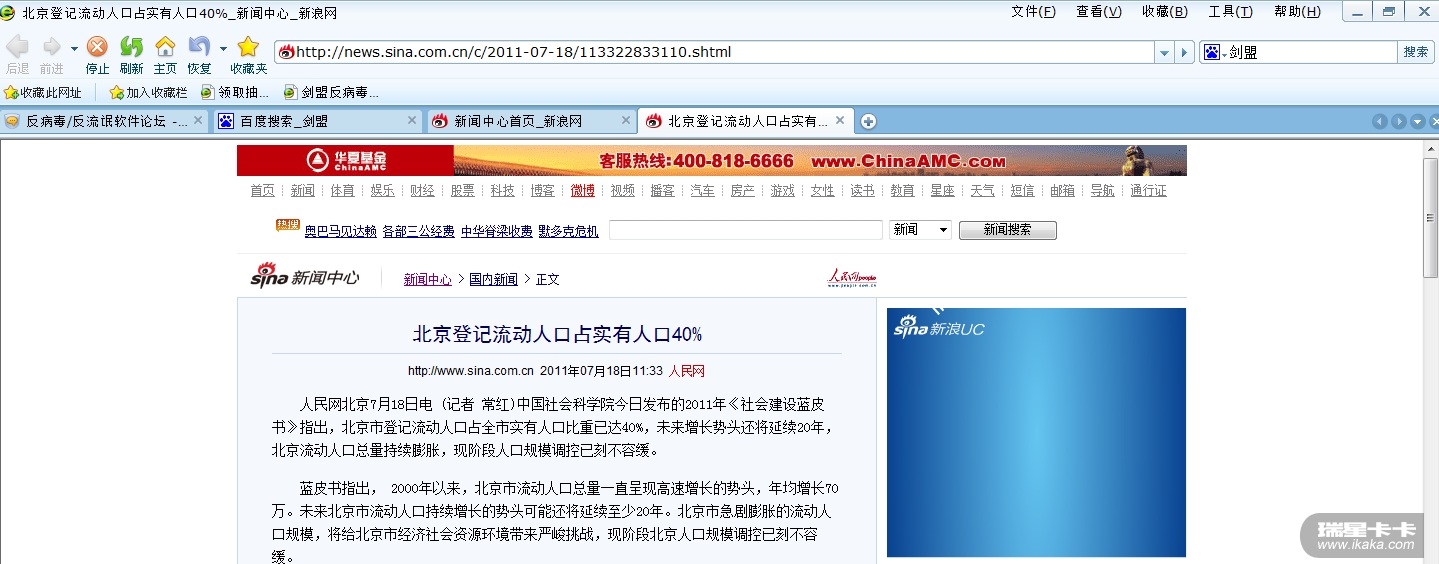Close the 反病毒/反流氓软件论坛 tab

click(x=198, y=120)
